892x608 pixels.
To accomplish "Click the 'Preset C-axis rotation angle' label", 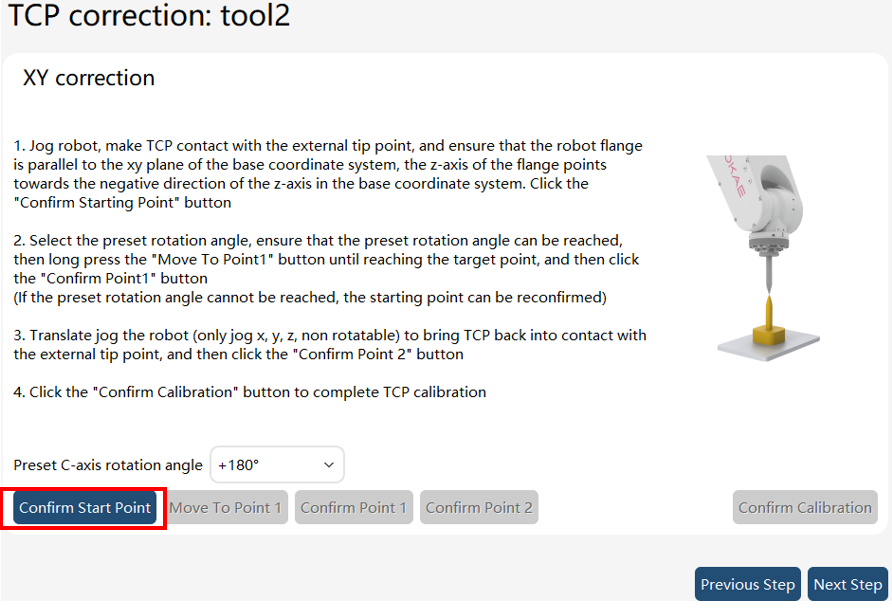I will (108, 465).
